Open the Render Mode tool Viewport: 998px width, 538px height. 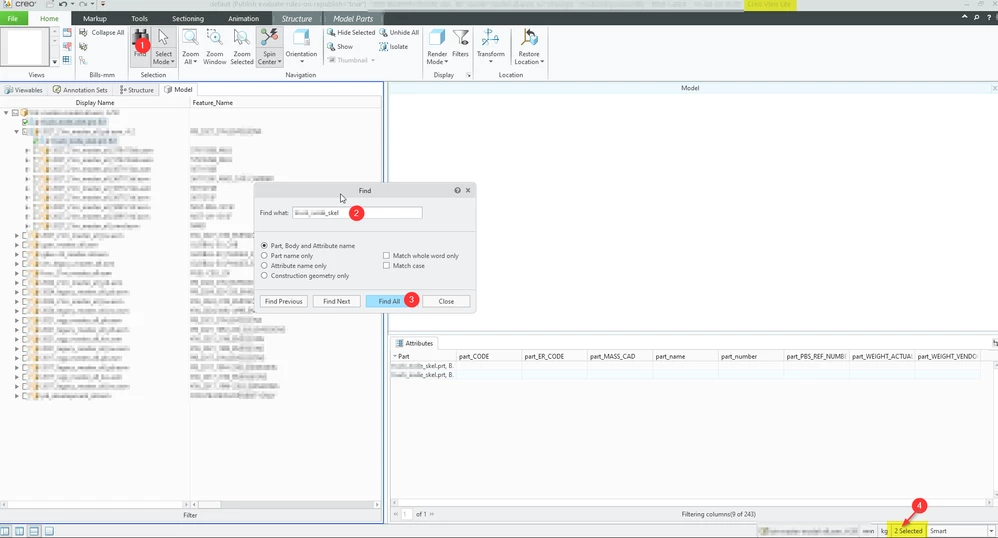coord(437,46)
